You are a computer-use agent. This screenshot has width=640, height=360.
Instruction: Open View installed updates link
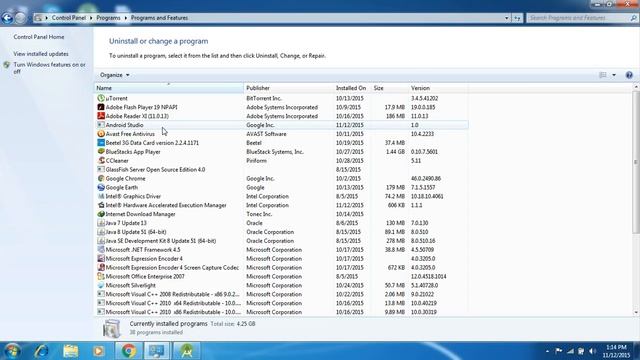pos(41,54)
